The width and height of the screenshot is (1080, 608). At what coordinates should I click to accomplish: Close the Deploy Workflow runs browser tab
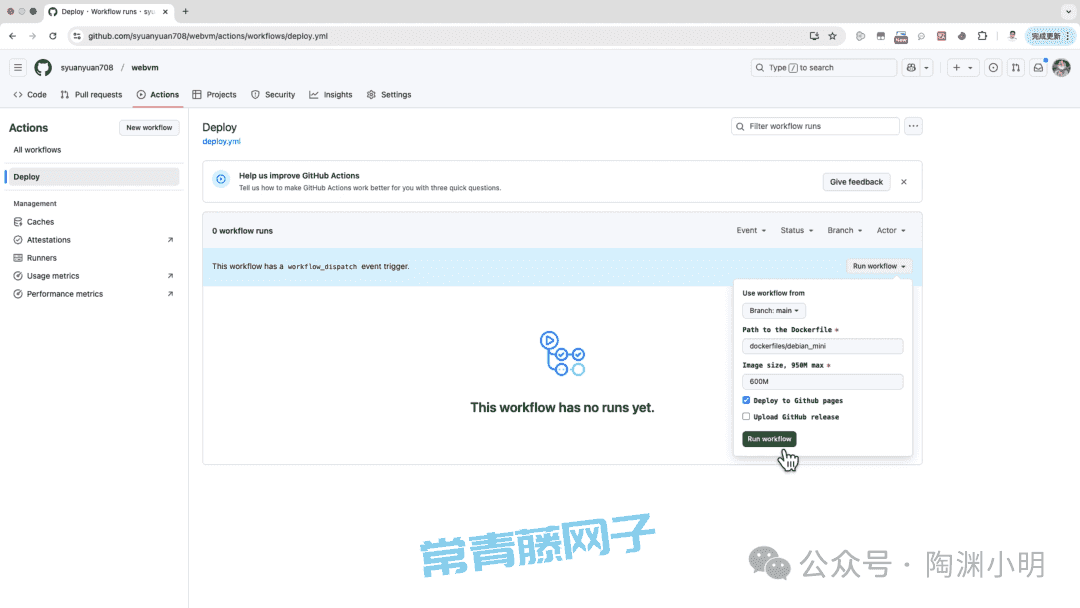(165, 12)
